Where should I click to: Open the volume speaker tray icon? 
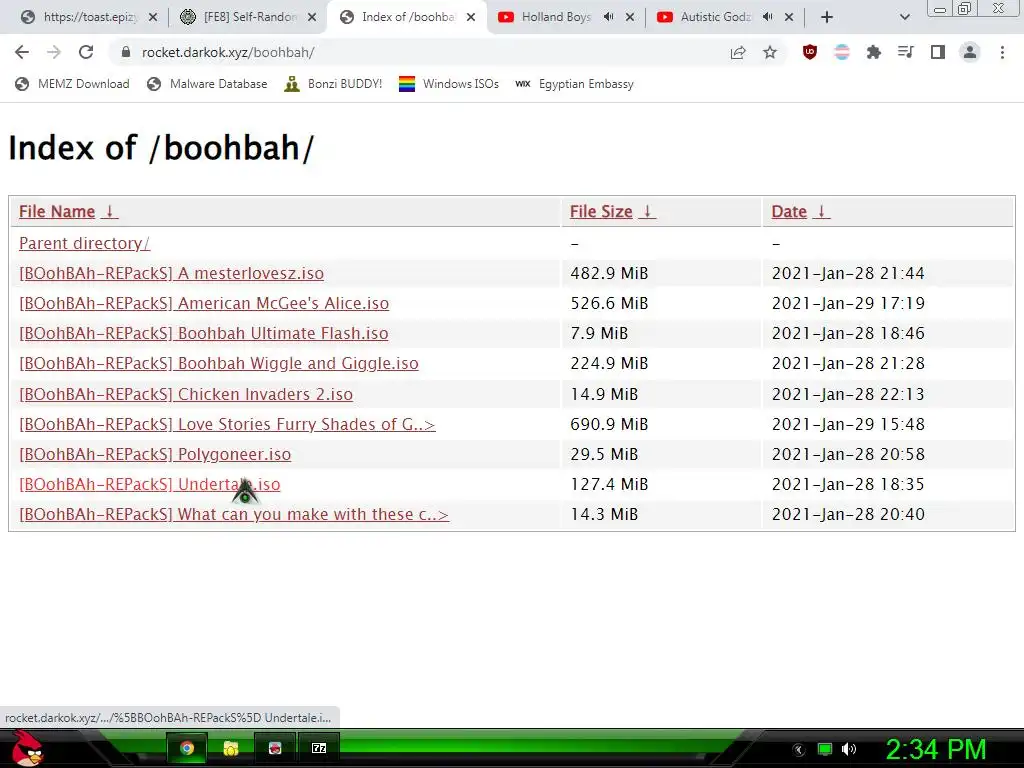click(848, 749)
